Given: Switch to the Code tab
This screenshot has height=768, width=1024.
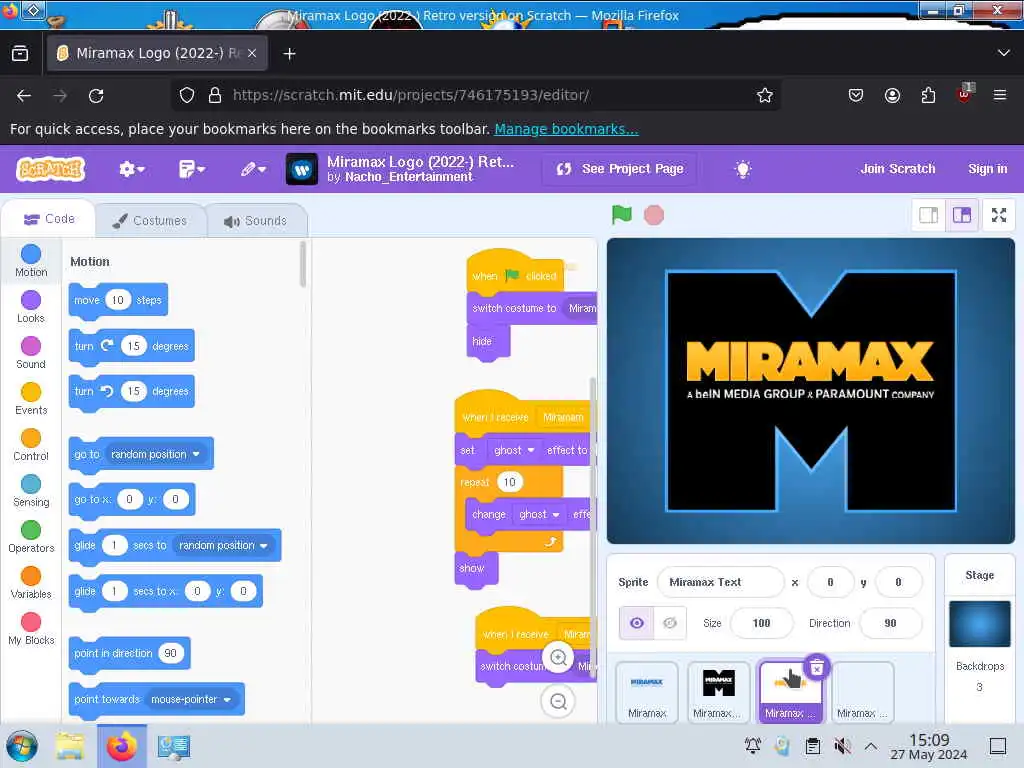Looking at the screenshot, I should pos(50,219).
